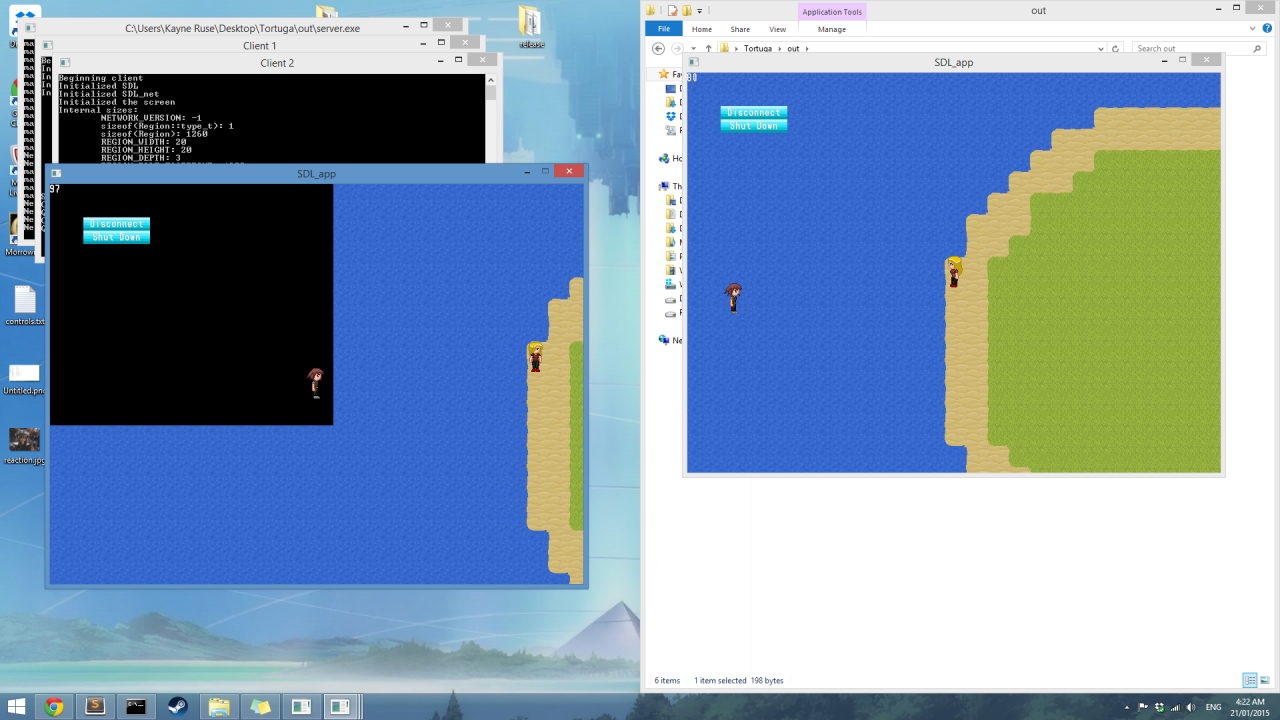1280x720 pixels.
Task: Switch Explorer to large icons view
Action: 1265,680
